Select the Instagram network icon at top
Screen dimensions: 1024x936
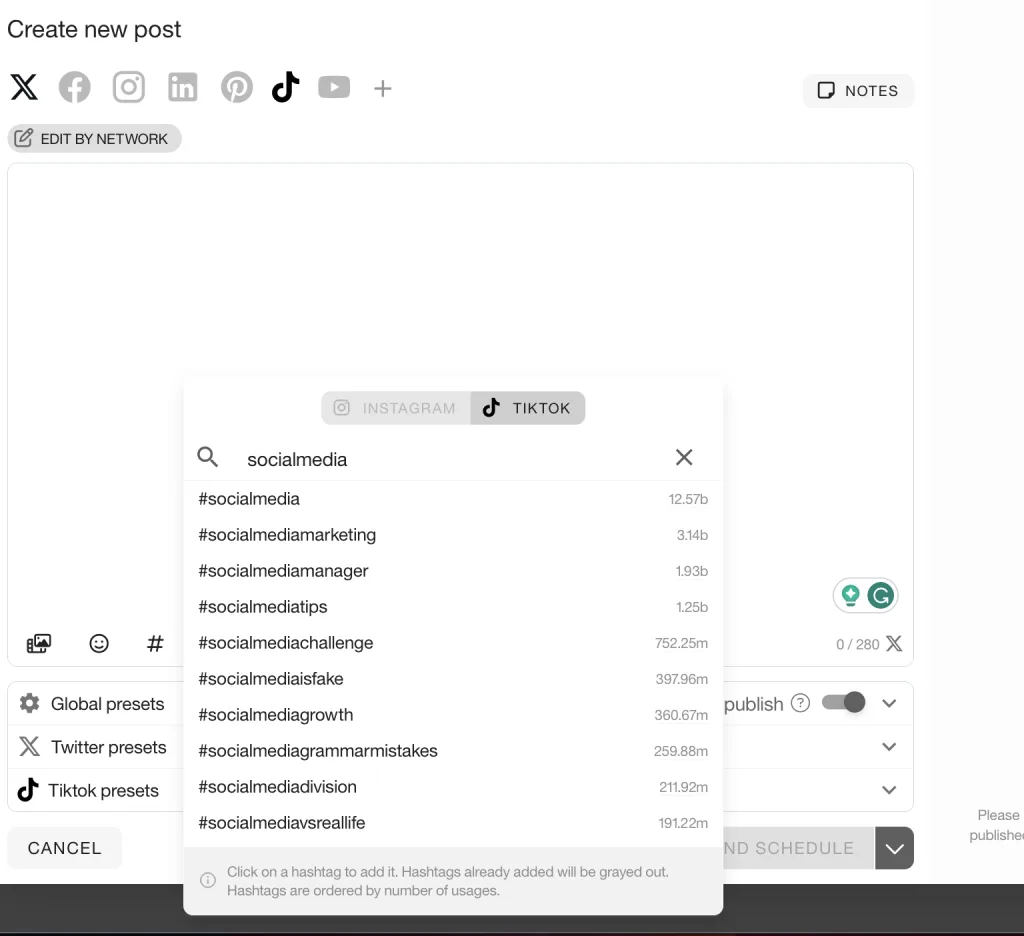point(129,87)
